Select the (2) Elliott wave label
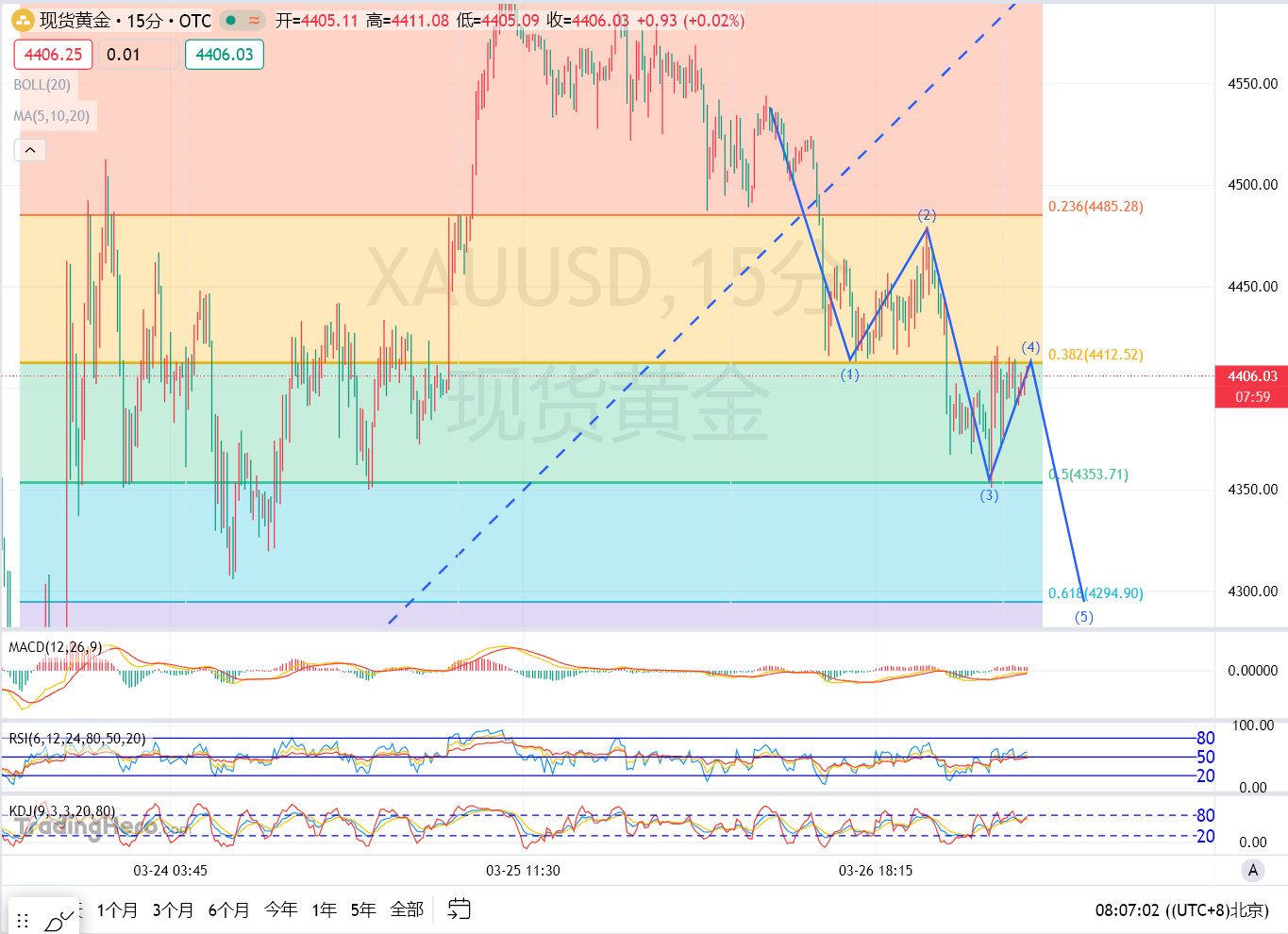This screenshot has height=934, width=1288. tap(927, 215)
